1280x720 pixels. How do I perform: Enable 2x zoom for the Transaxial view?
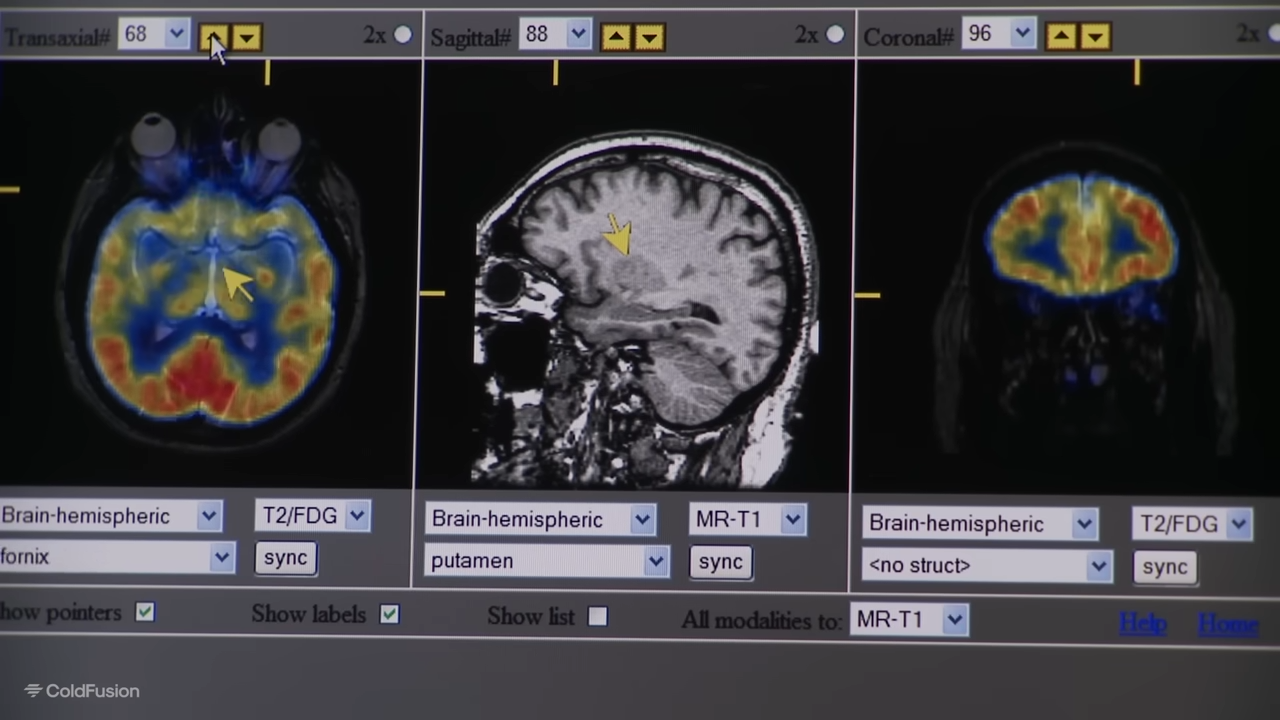[403, 34]
